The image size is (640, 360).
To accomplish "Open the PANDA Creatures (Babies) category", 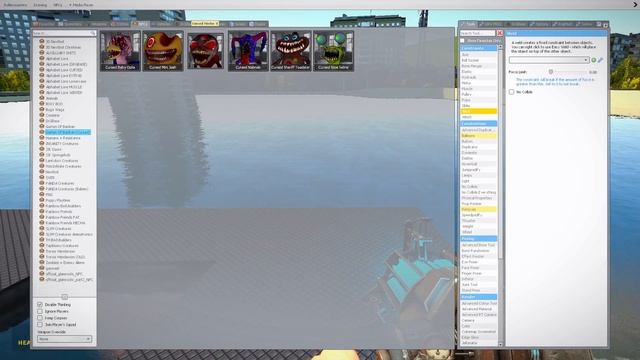I will pyautogui.click(x=67, y=189).
